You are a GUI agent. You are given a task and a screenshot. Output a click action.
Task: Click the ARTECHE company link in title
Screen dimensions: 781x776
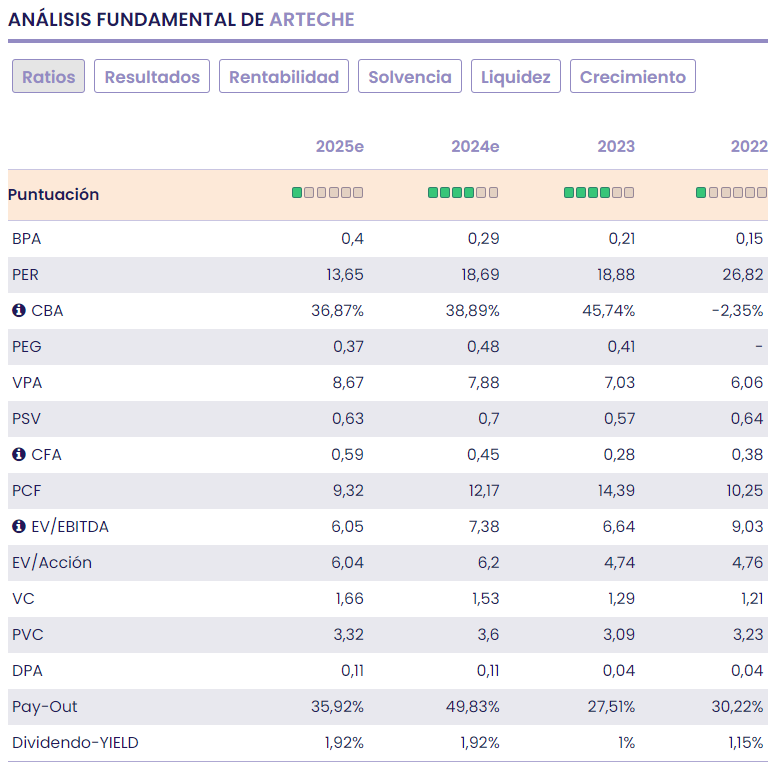point(312,20)
